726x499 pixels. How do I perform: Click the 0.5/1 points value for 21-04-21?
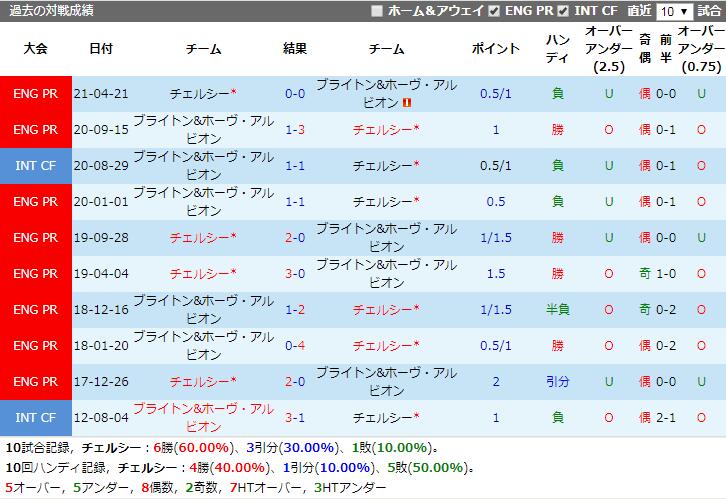coord(496,94)
